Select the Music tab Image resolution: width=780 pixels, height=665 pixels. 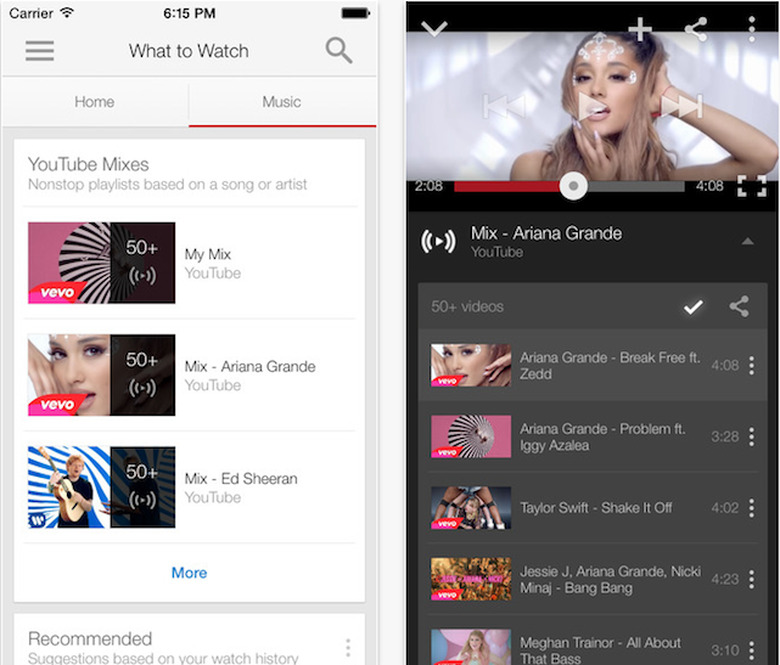pos(281,102)
